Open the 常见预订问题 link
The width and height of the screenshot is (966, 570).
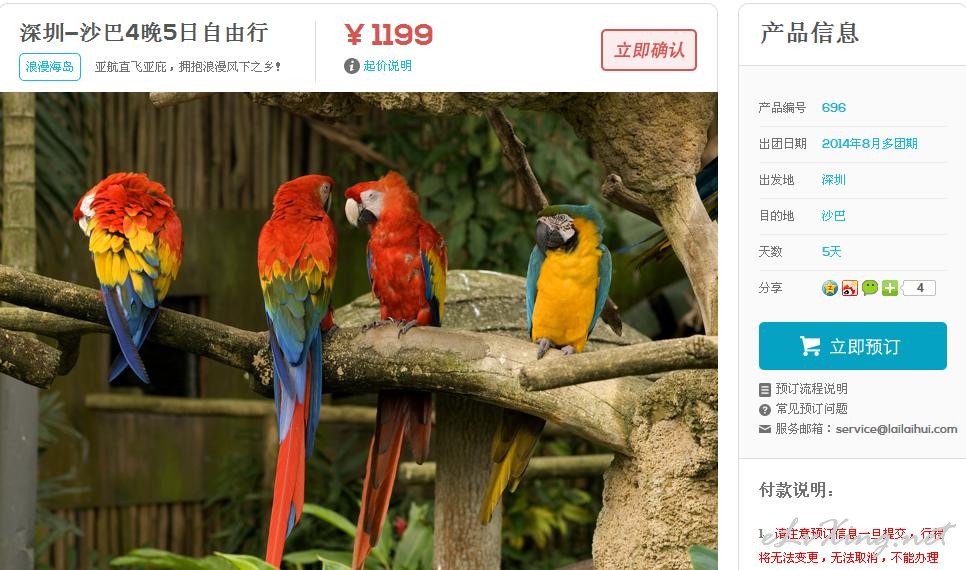pyautogui.click(x=811, y=409)
